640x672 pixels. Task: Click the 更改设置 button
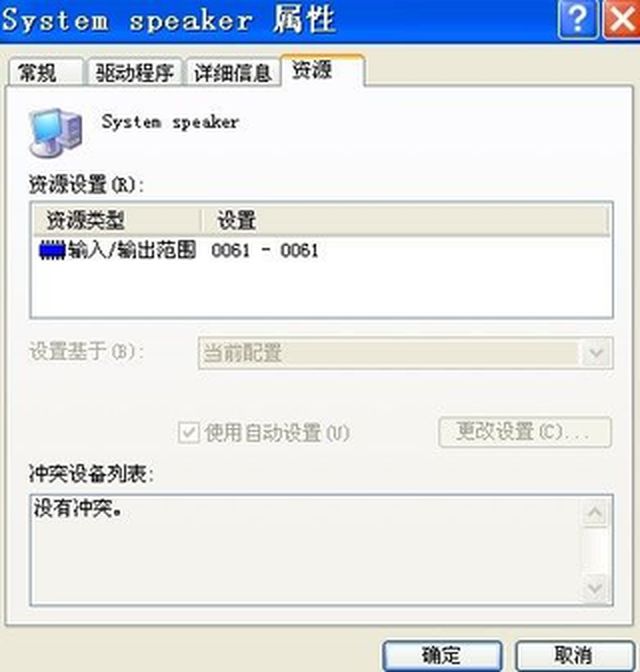(525, 432)
